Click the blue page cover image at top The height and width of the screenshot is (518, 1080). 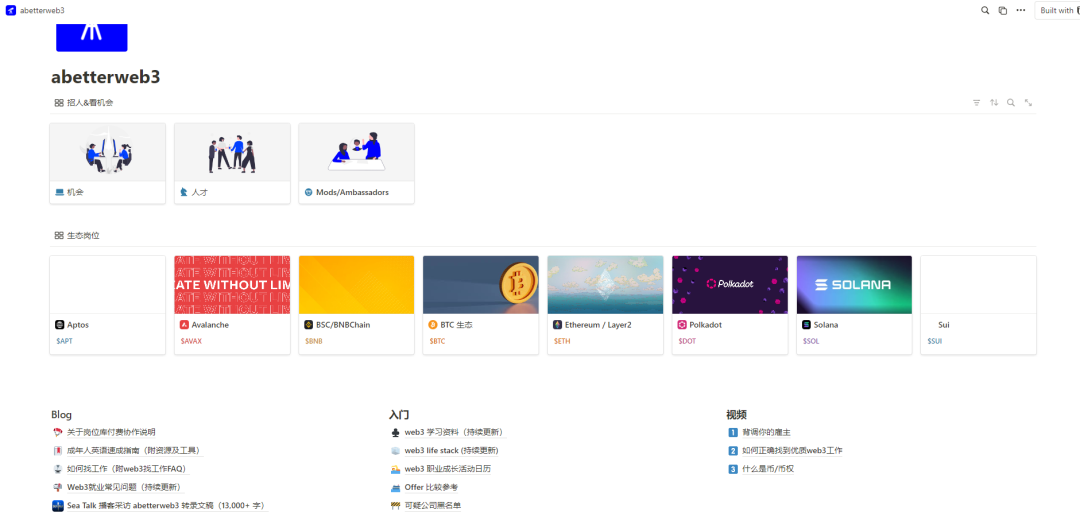click(x=92, y=37)
